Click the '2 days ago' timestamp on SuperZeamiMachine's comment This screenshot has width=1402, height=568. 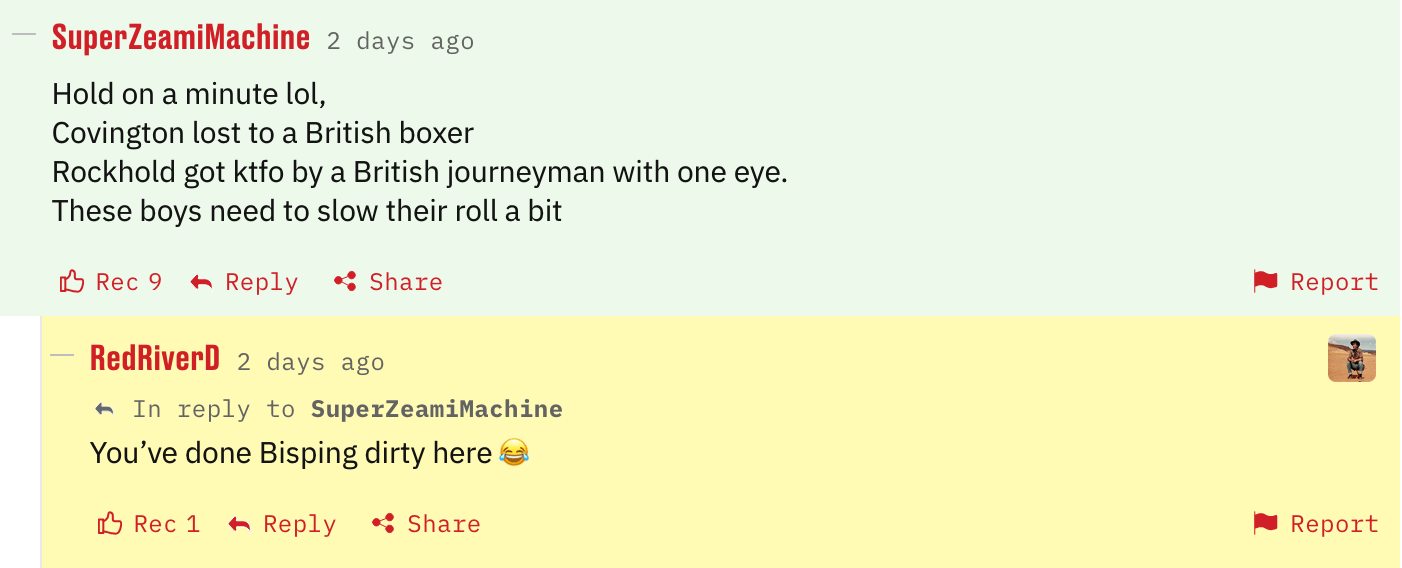click(400, 42)
